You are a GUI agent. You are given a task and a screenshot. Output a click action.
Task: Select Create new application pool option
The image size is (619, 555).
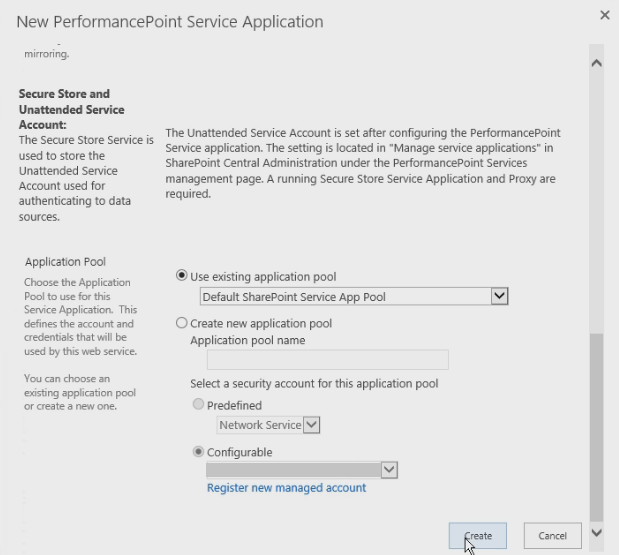[182, 323]
